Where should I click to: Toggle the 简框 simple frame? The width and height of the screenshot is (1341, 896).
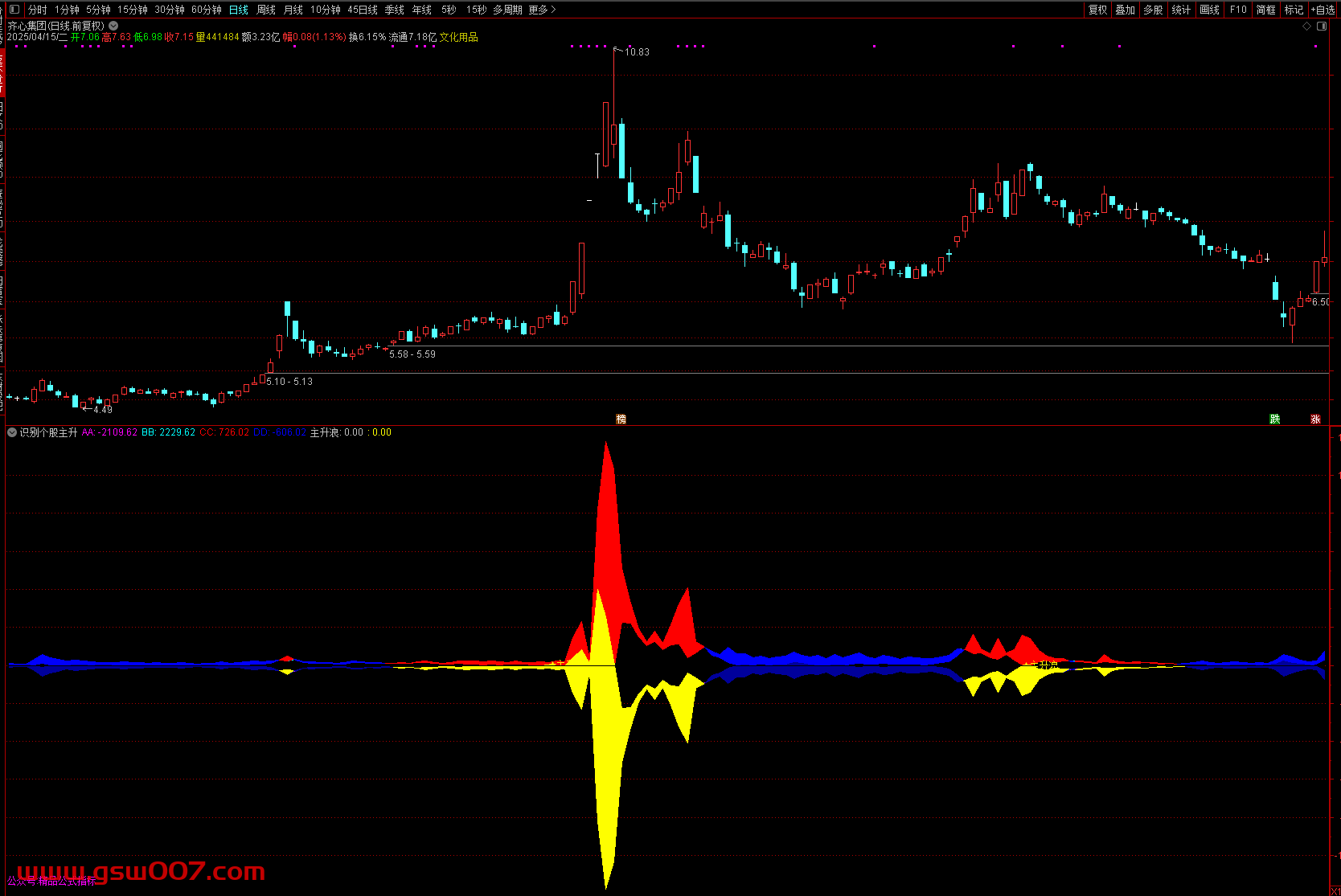1266,10
